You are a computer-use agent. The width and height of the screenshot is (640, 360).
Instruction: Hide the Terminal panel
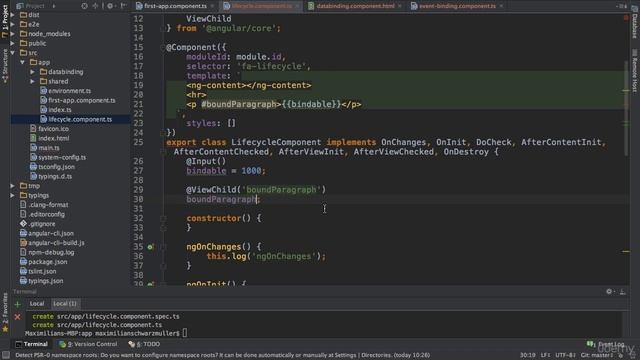[x=623, y=291]
